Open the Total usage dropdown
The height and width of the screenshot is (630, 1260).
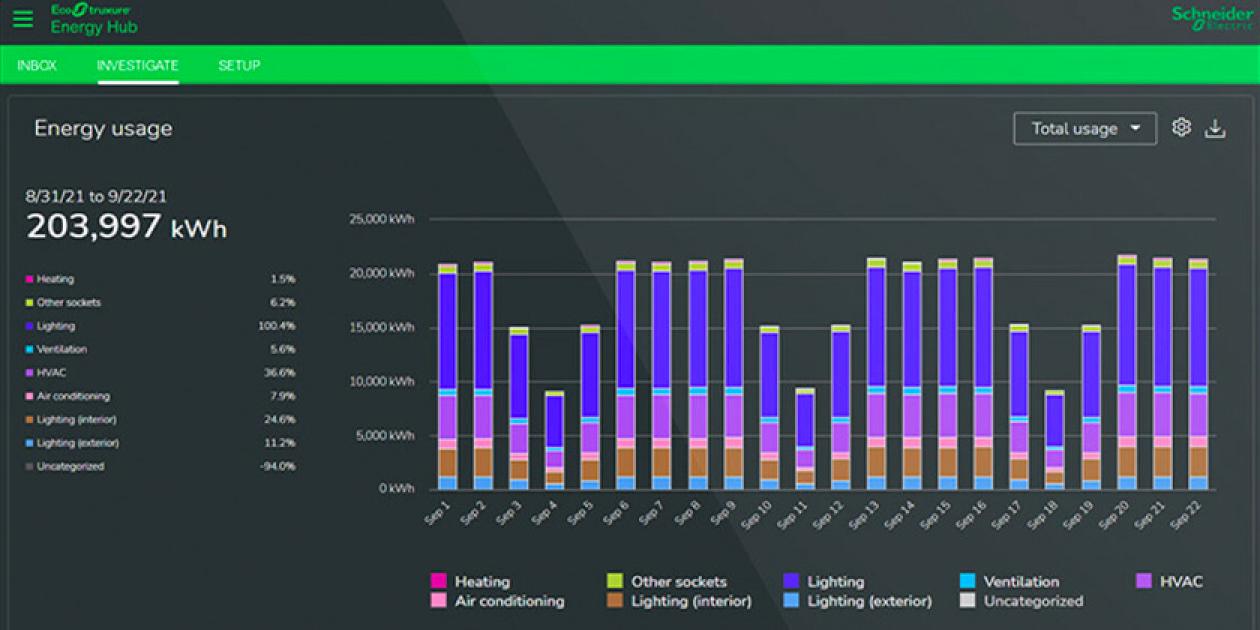pyautogui.click(x=1085, y=128)
